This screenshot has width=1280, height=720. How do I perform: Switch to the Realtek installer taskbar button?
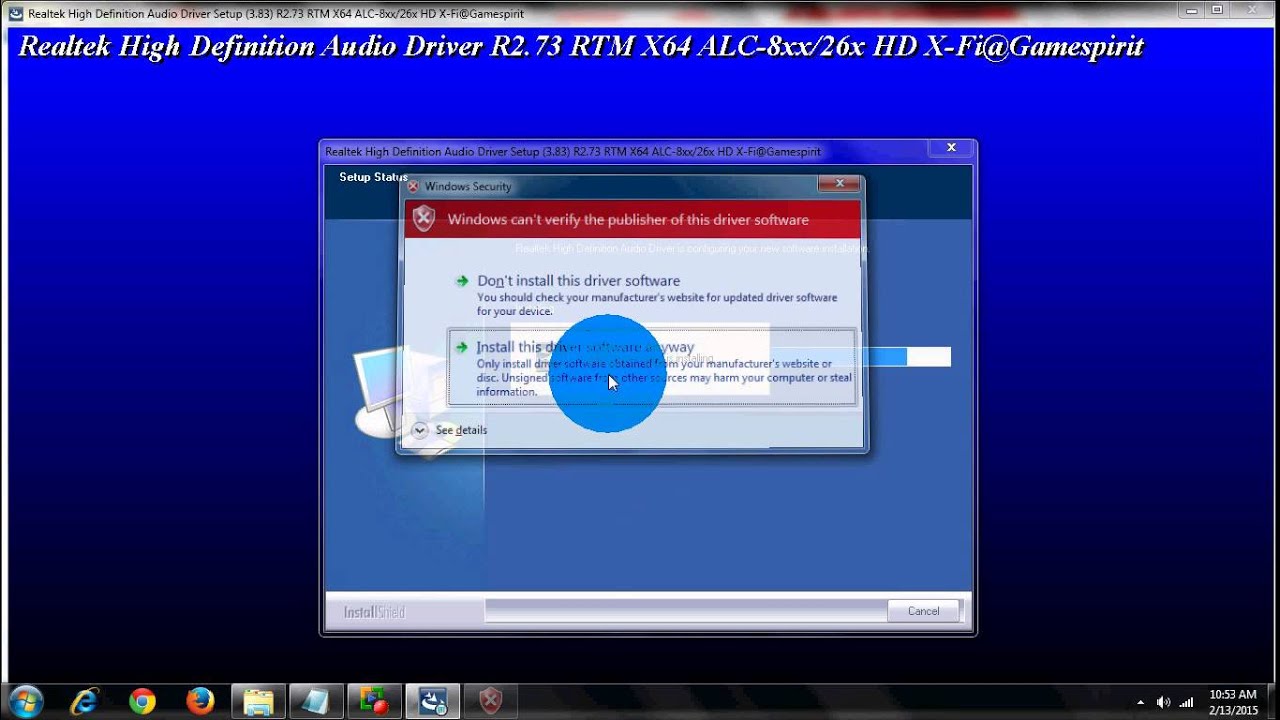click(432, 701)
